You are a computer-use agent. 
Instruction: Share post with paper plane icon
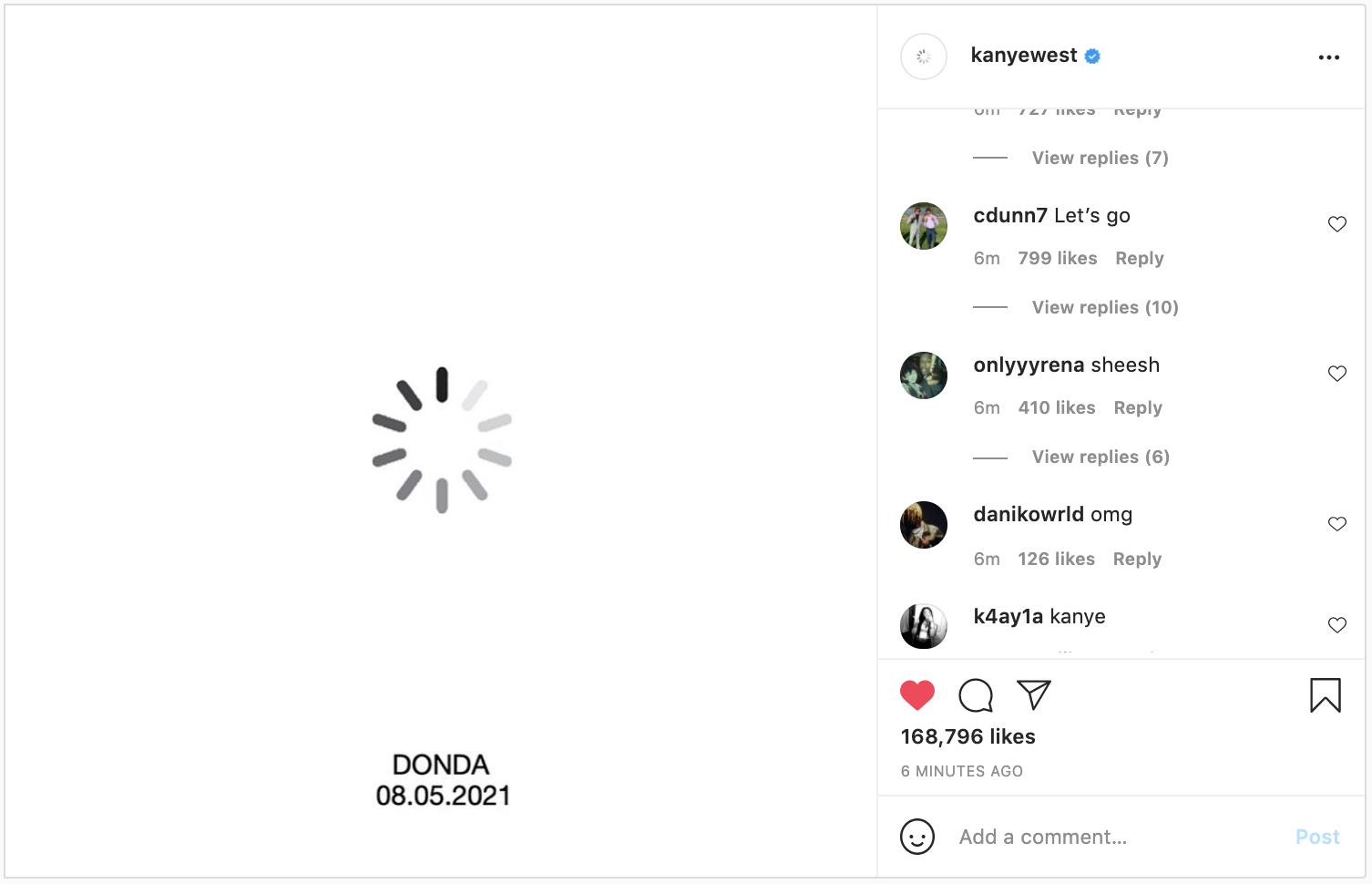coord(1034,695)
